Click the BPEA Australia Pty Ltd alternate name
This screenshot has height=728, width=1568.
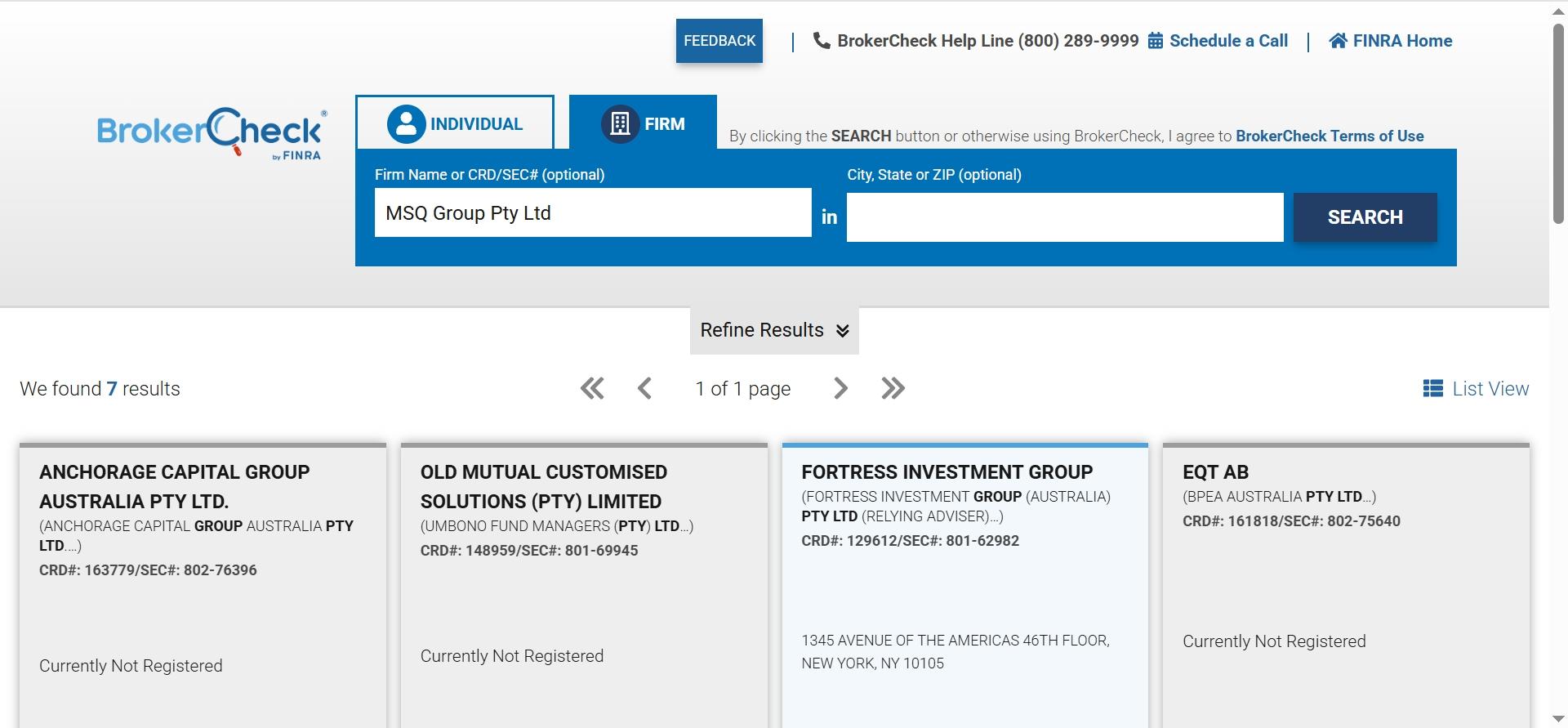pos(1279,497)
